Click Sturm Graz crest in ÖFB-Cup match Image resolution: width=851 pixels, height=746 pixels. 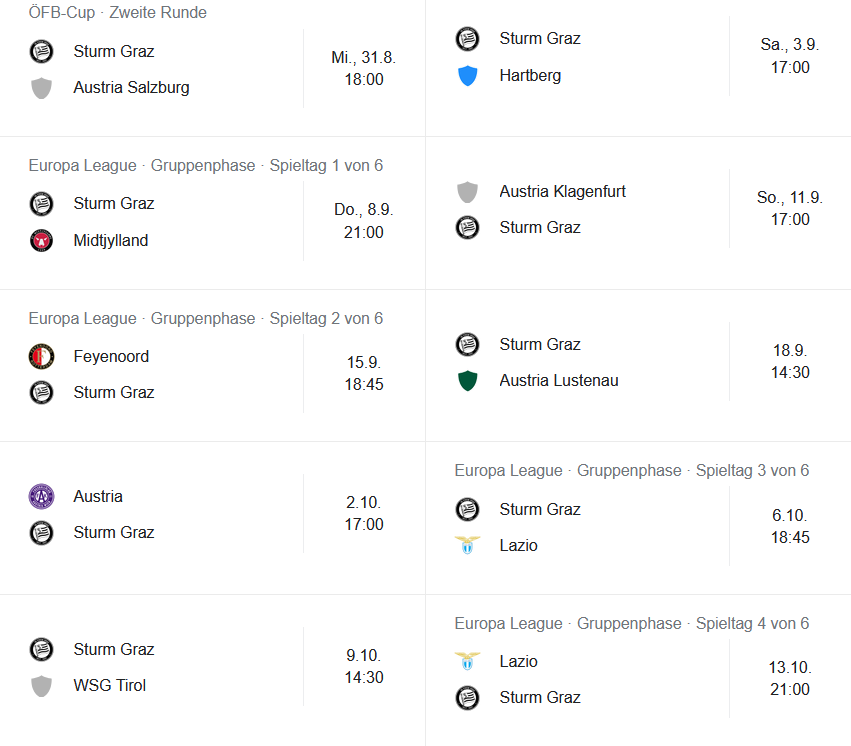(x=41, y=52)
